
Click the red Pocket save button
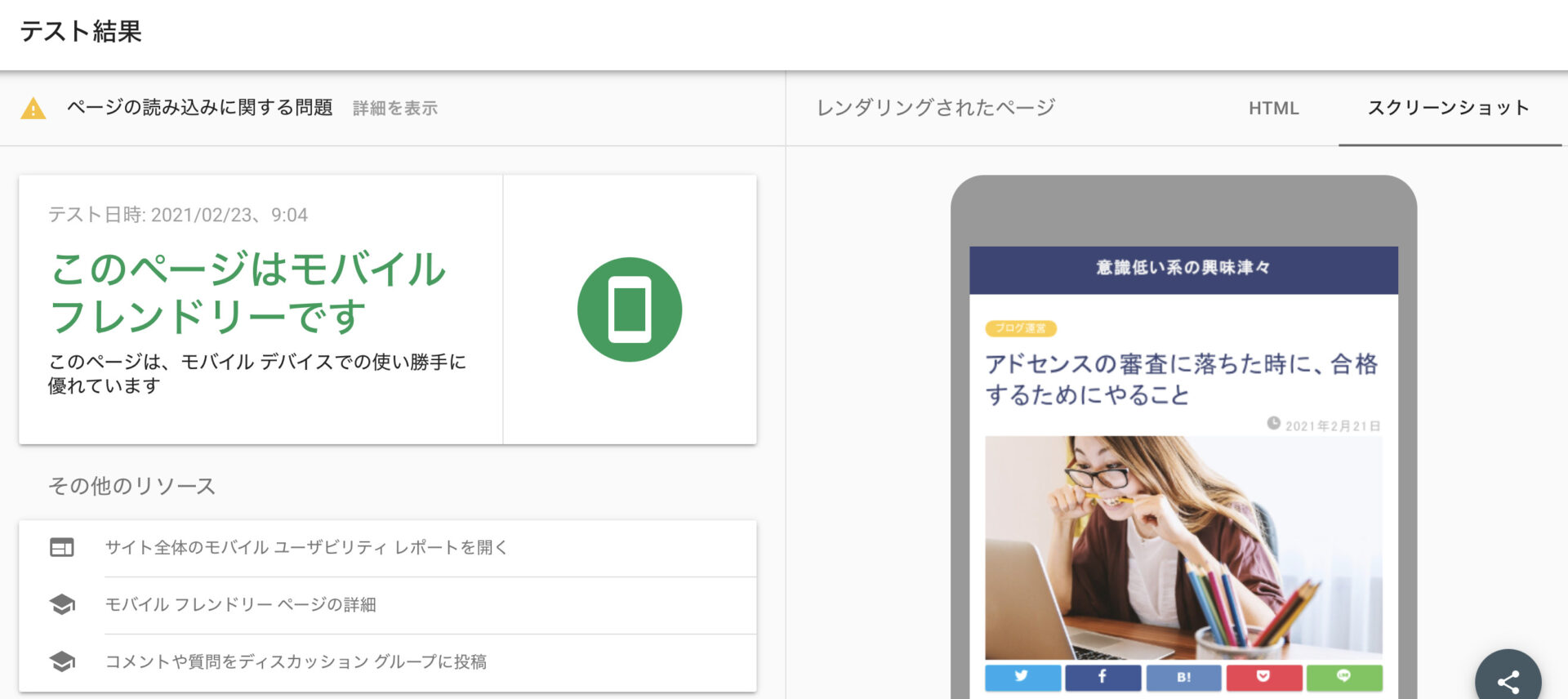(x=1263, y=677)
